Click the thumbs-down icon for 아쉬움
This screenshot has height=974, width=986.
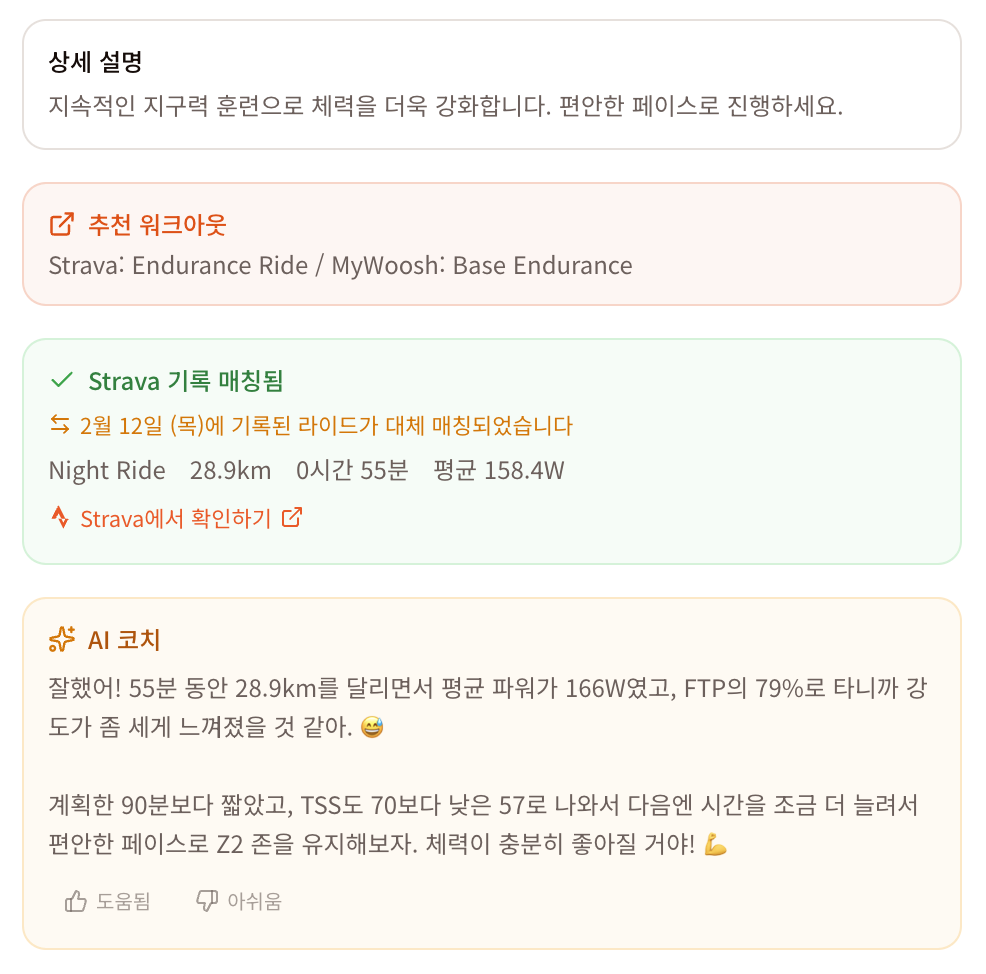(207, 901)
